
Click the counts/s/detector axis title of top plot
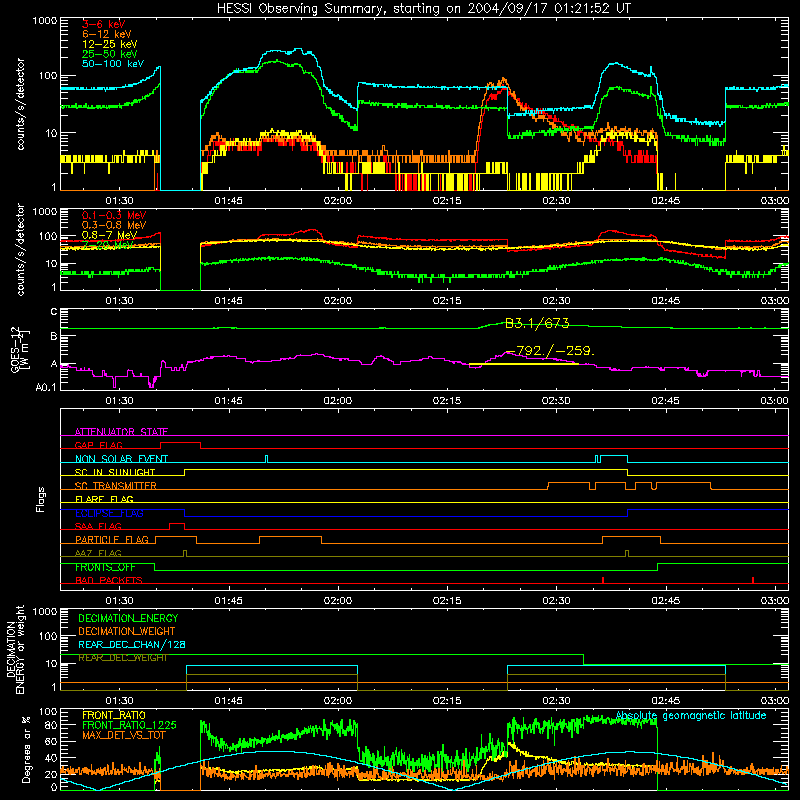click(x=20, y=104)
